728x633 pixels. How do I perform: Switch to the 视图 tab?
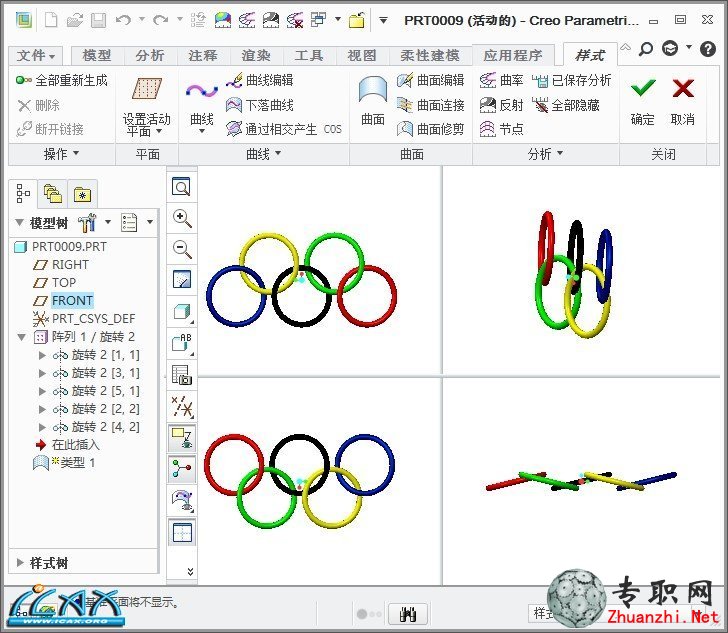tap(362, 56)
